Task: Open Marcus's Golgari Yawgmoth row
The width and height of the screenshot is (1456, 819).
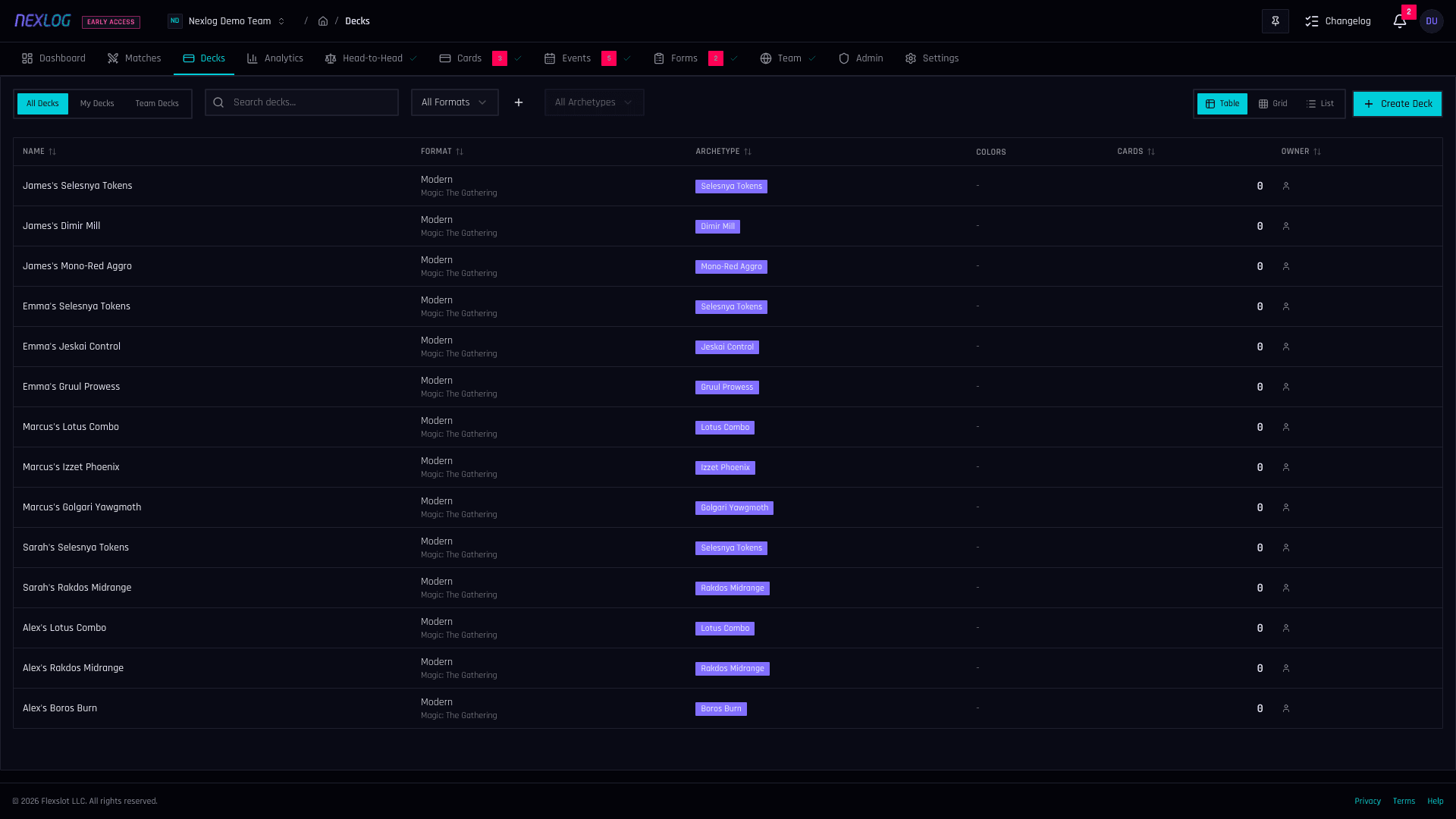Action: coord(728,507)
